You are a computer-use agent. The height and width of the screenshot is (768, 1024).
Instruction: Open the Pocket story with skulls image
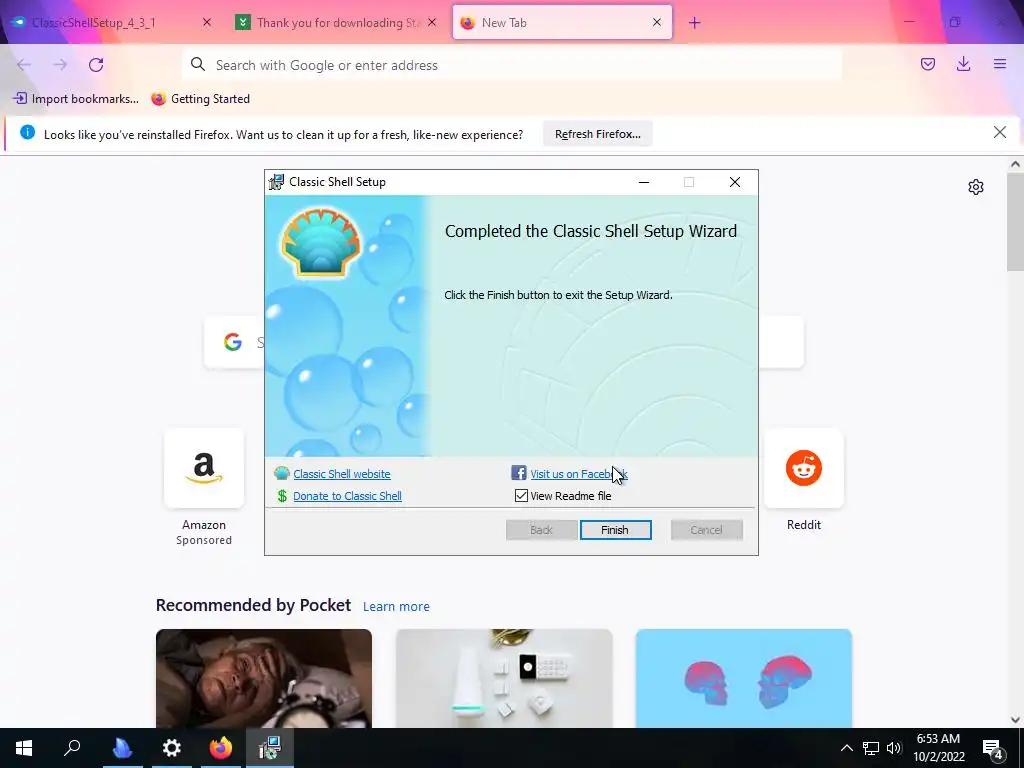tap(744, 678)
